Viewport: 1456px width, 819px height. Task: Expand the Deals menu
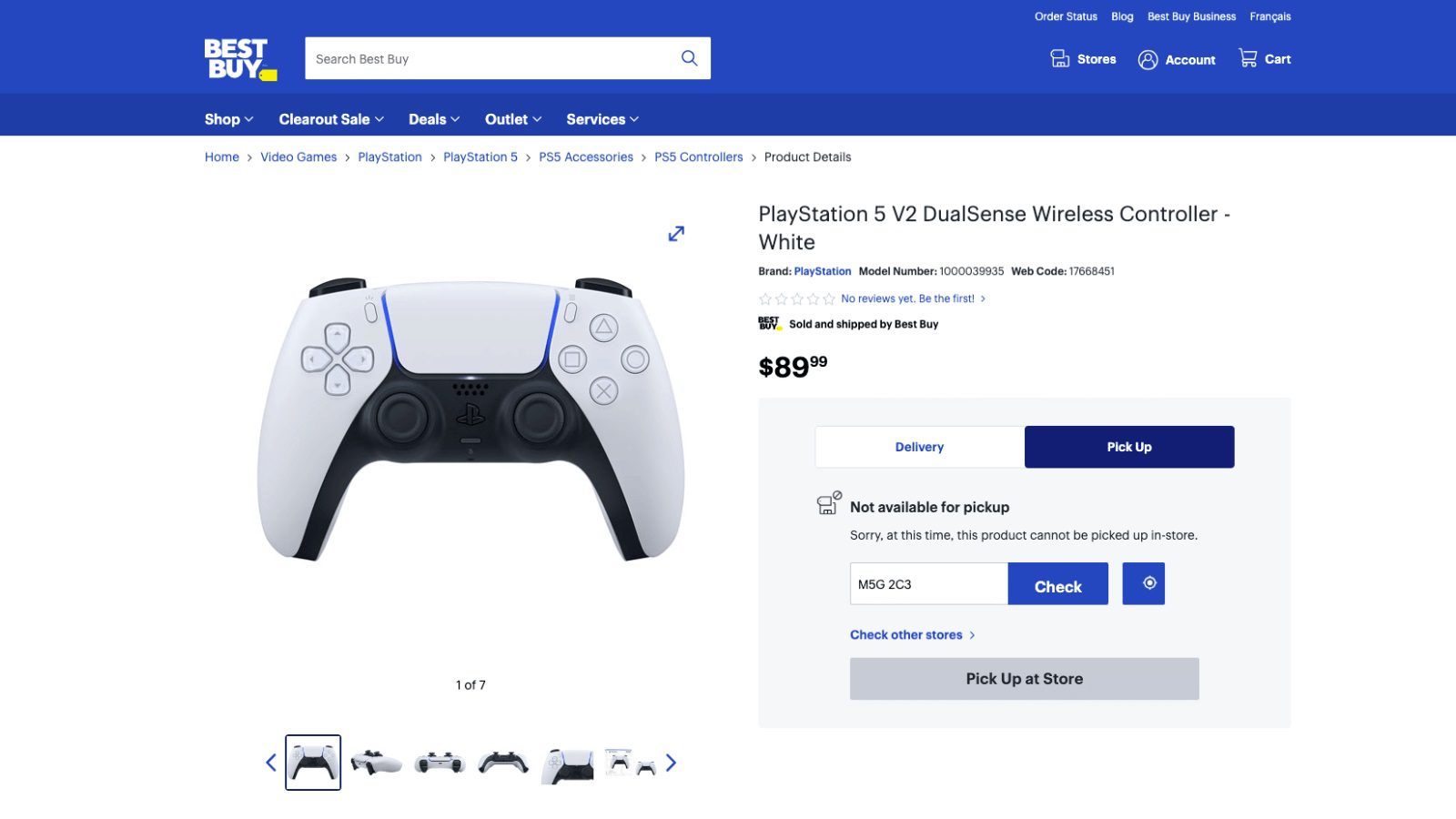point(434,119)
